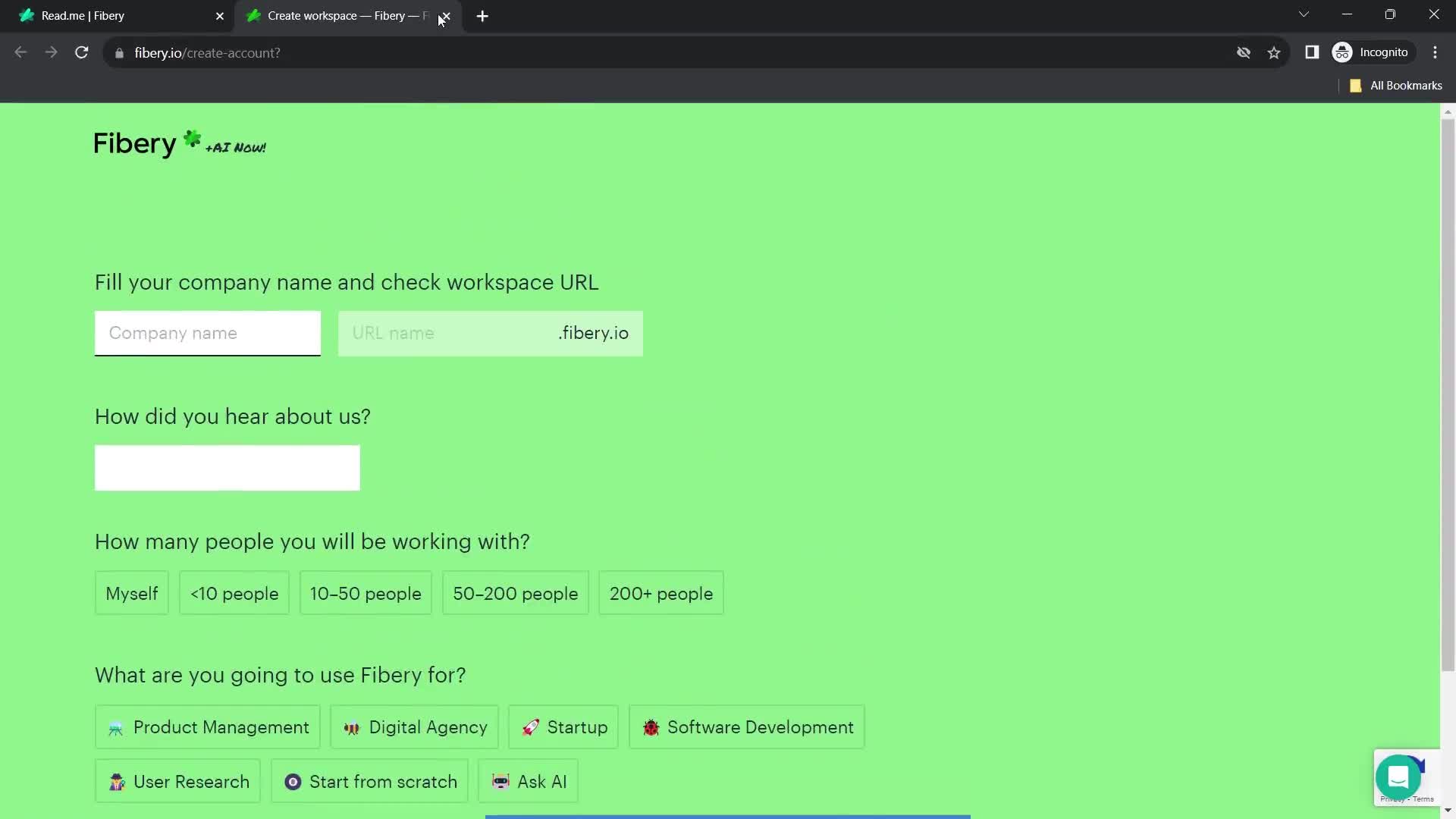Select the Create workspace — Fibery tab
Viewport: 1456px width, 819px height.
347,16
